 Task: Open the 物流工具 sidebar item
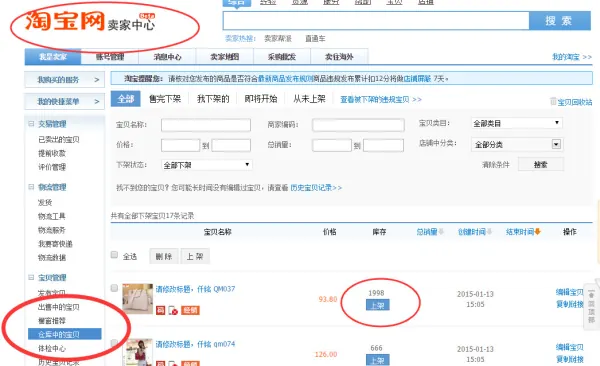pos(52,216)
